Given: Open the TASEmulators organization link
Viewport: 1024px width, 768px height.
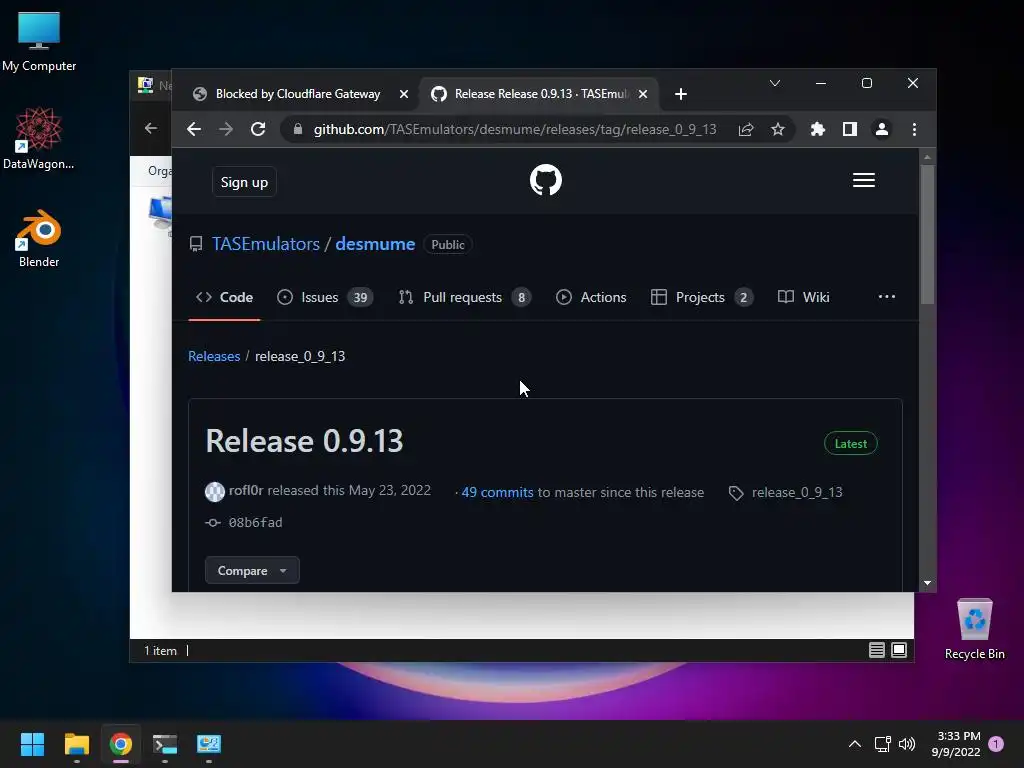Looking at the screenshot, I should [266, 244].
